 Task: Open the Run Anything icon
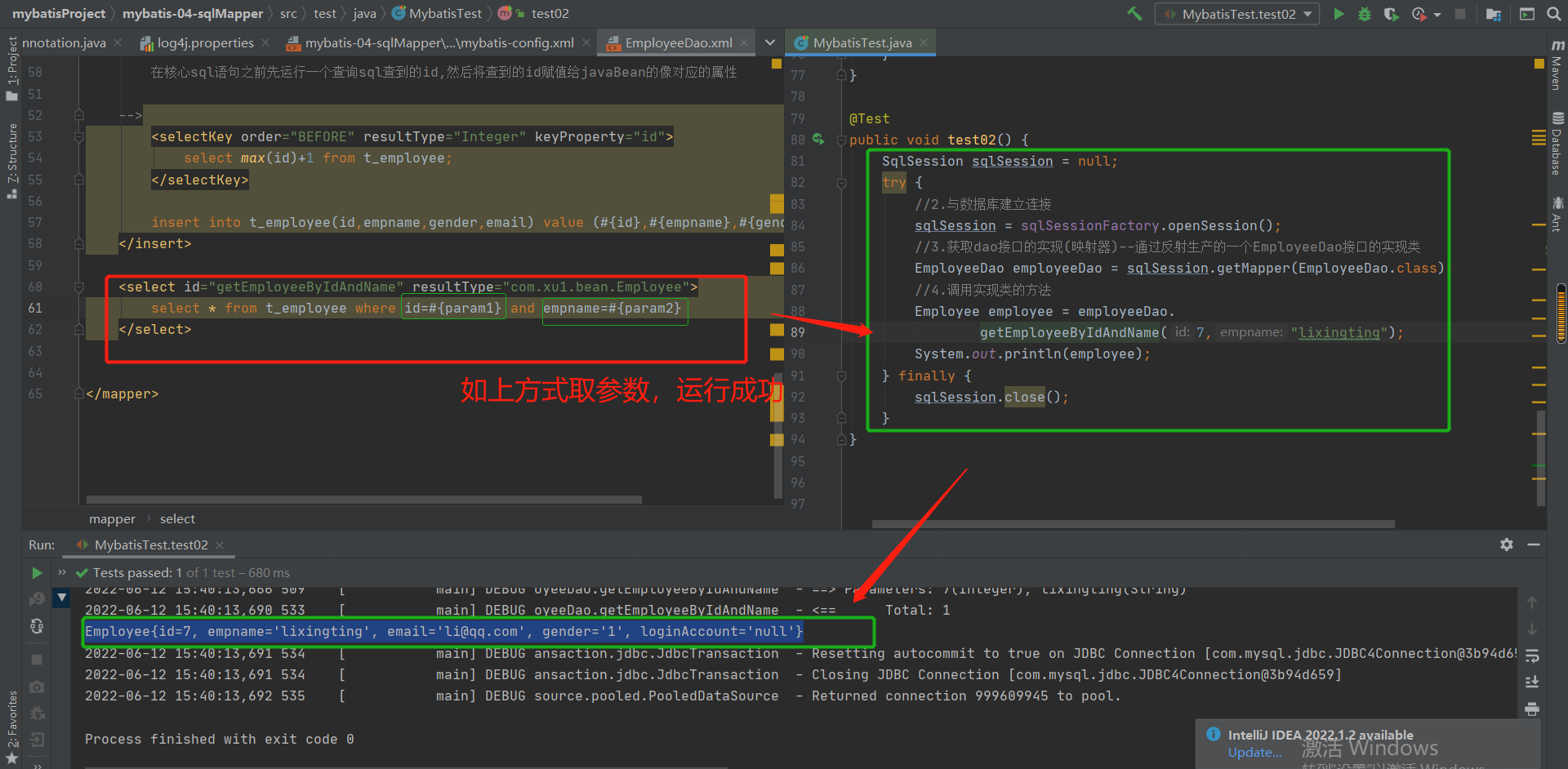[1526, 14]
